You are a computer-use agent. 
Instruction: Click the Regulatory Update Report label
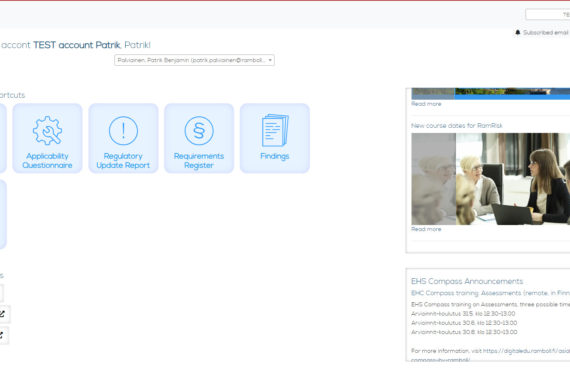pos(123,161)
